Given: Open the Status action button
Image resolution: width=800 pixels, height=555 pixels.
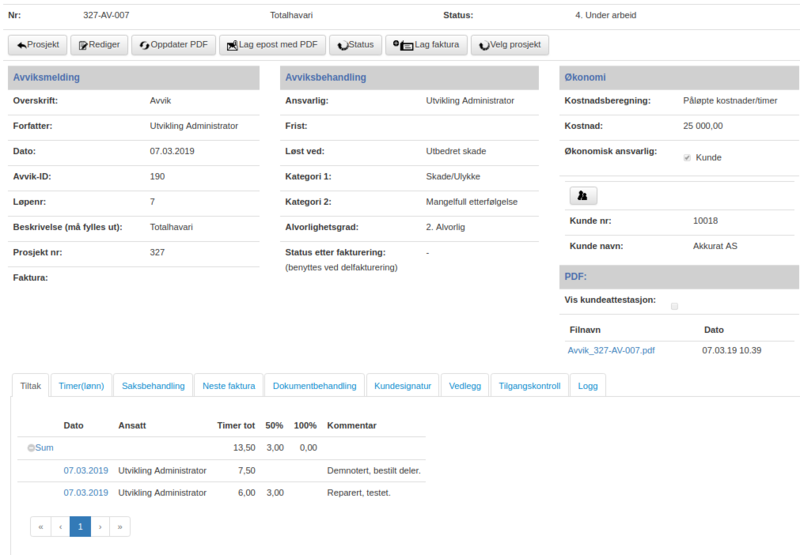Looking at the screenshot, I should [355, 45].
